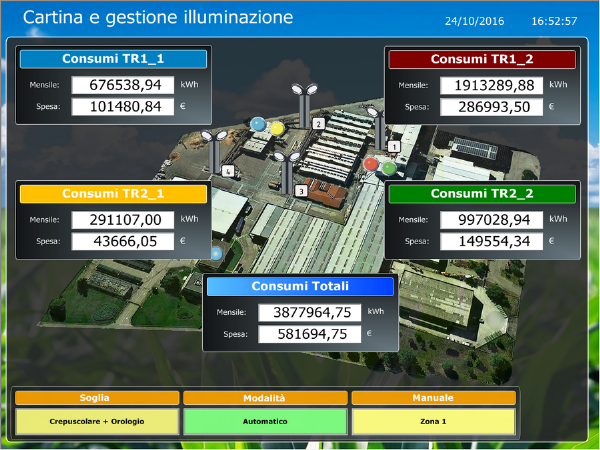Select the Soglia orange header
The image size is (600, 450).
pos(97,398)
